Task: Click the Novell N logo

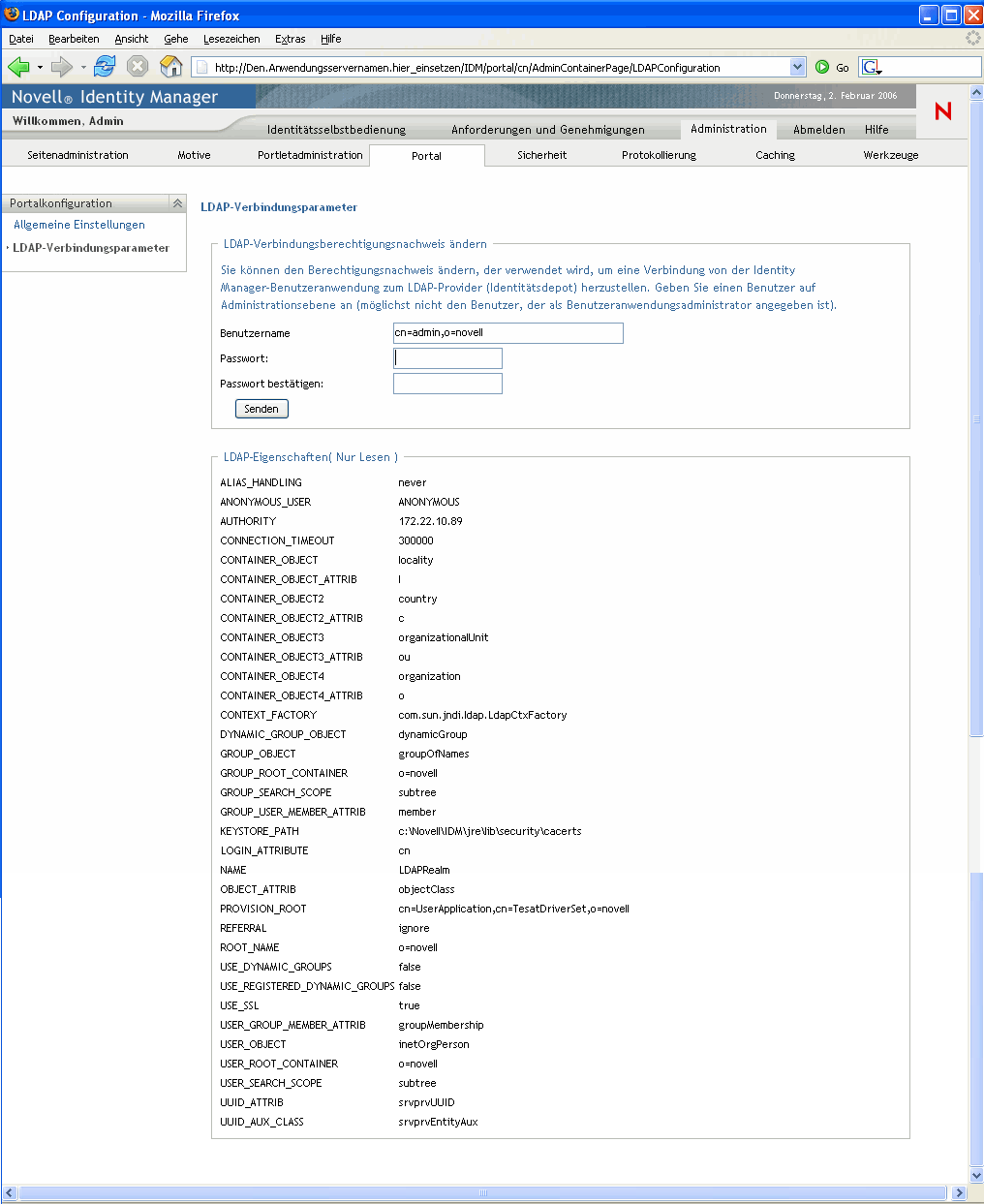Action: tap(942, 110)
